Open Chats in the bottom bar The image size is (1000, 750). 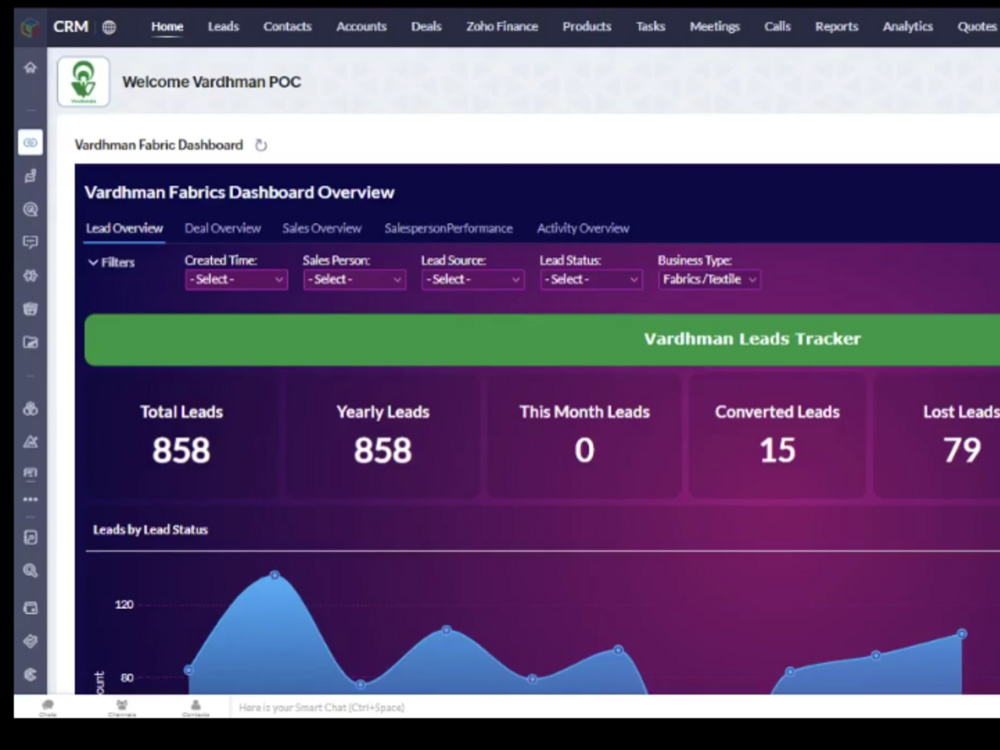[48, 707]
